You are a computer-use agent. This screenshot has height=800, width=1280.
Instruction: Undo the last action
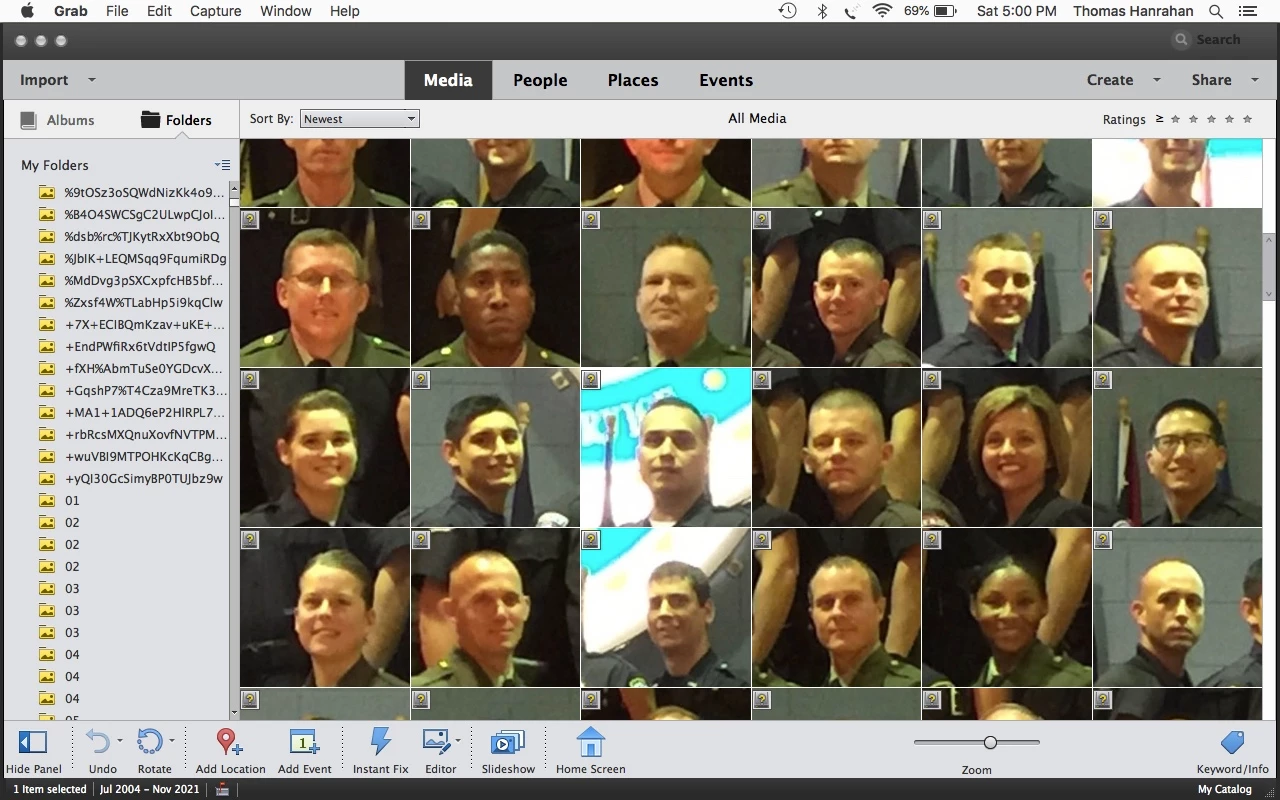pos(98,742)
